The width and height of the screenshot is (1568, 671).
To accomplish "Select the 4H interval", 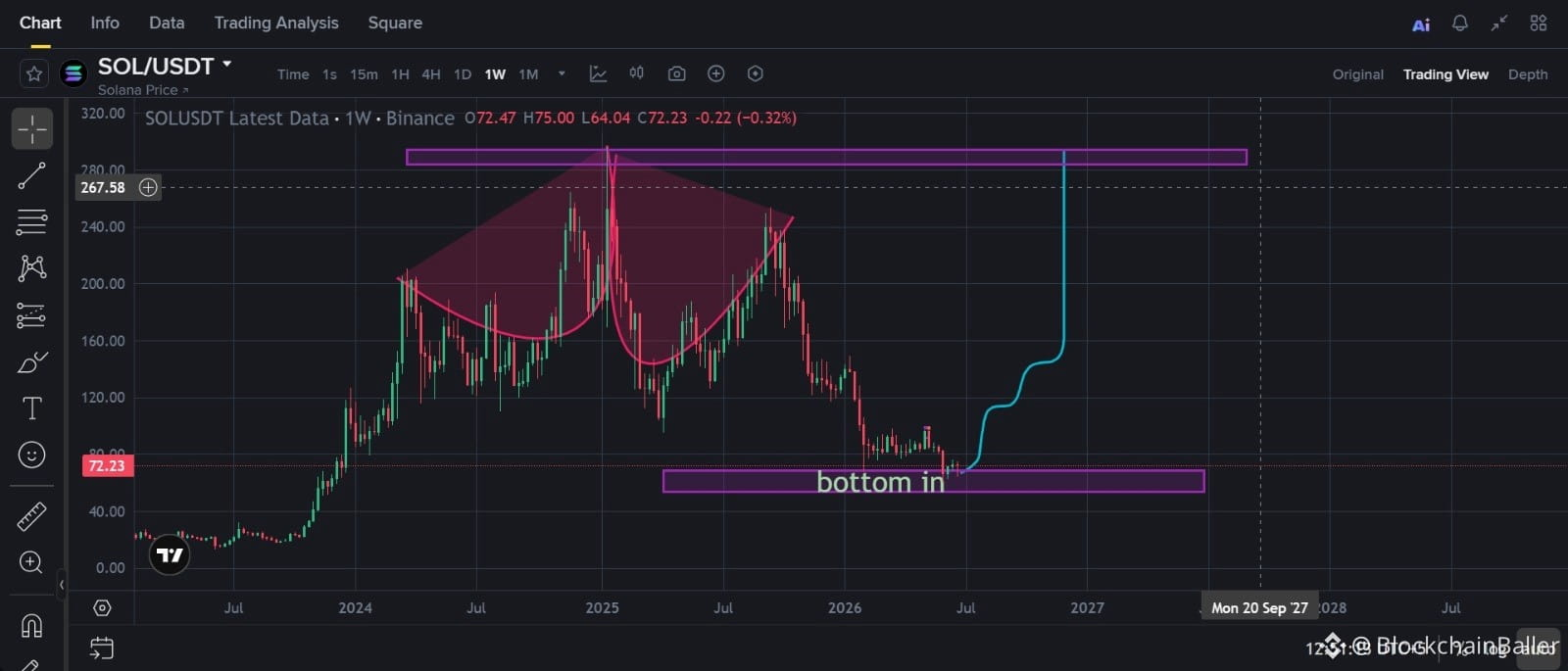I will point(431,74).
